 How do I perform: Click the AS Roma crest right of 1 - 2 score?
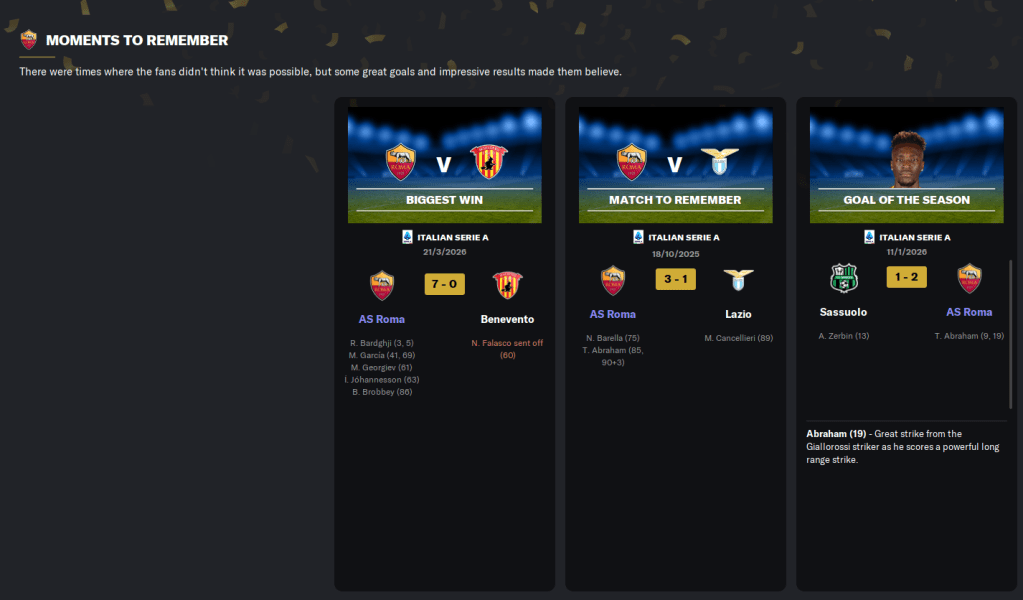tap(970, 278)
